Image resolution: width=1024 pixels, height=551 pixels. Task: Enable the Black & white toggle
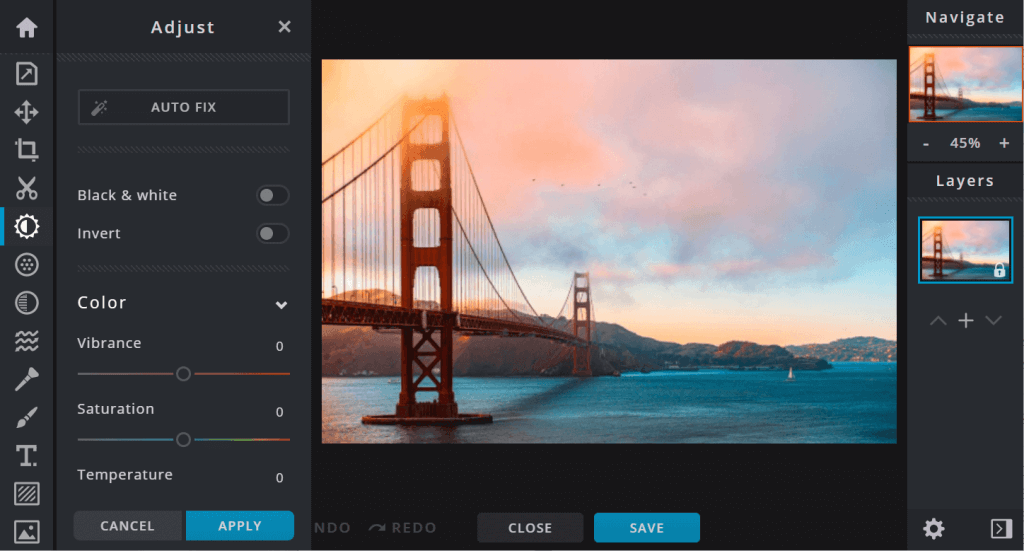click(x=272, y=195)
